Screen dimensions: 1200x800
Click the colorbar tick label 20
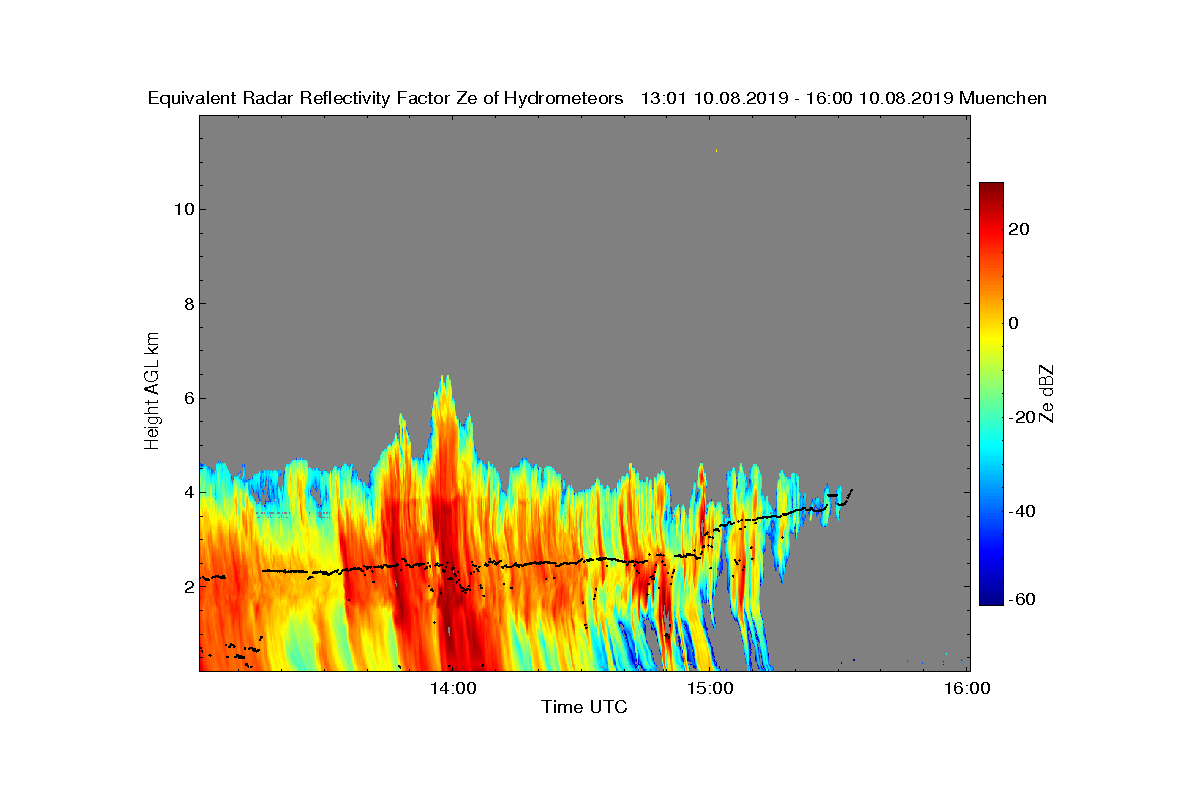(x=1020, y=229)
